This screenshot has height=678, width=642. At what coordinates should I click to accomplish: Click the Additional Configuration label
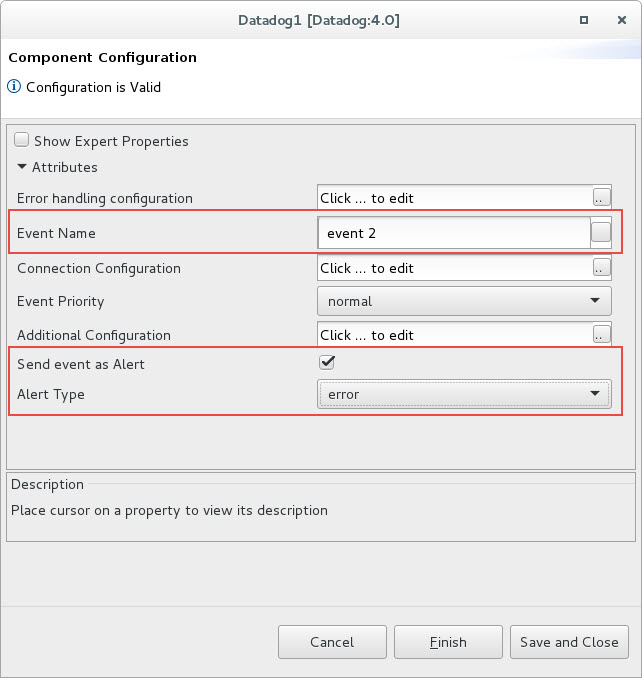click(x=93, y=336)
